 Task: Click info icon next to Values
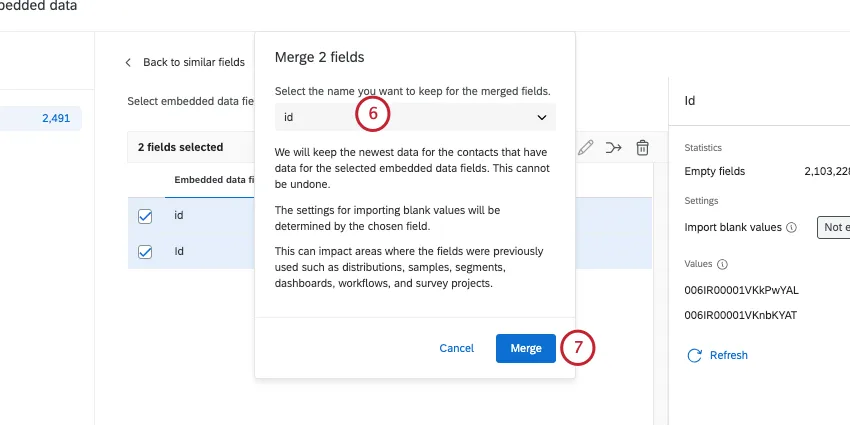click(722, 265)
